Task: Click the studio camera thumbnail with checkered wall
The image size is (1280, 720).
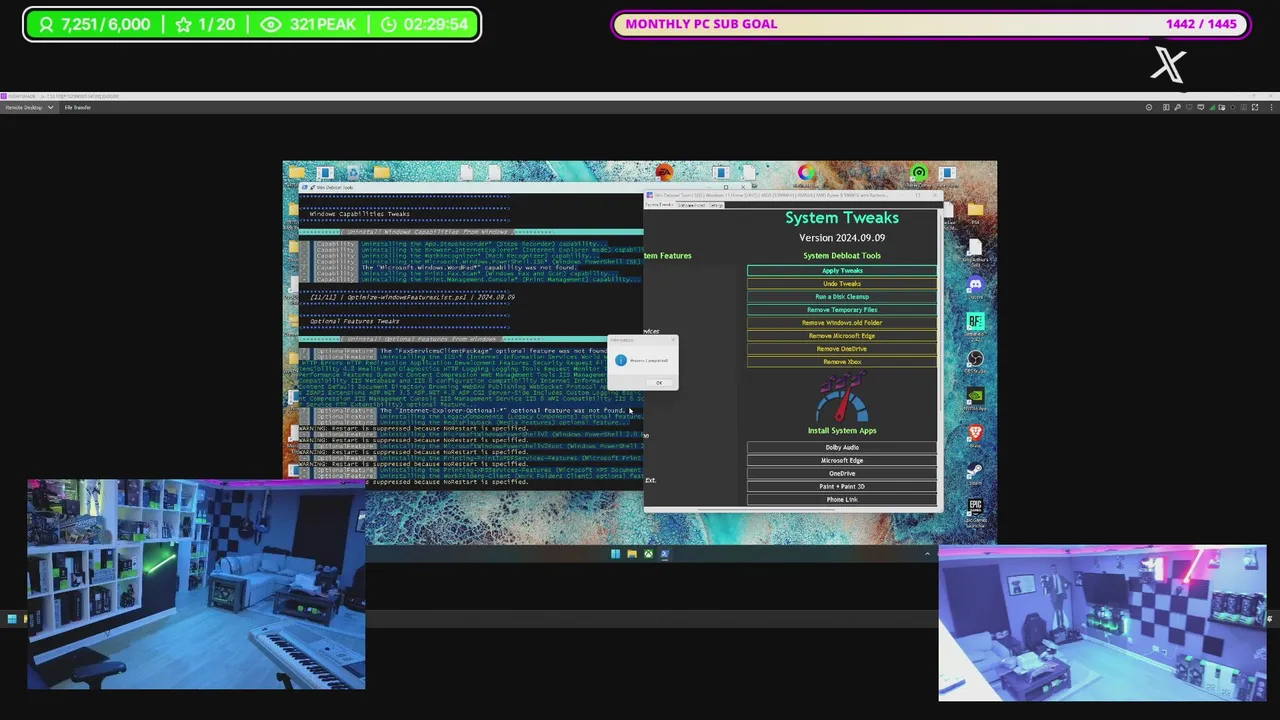Action: 1102,623
